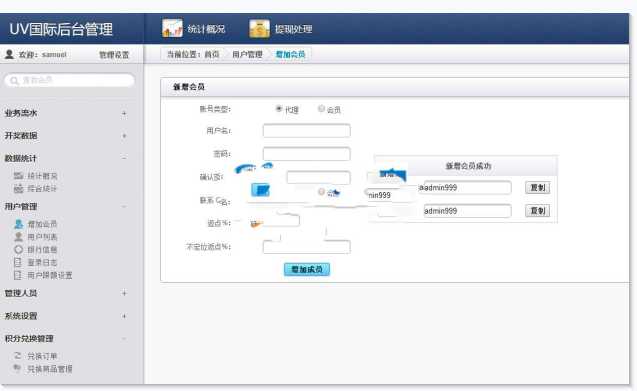The width and height of the screenshot is (637, 391).
Task: Click the 兑换商品管理 icon
Action: point(17,368)
